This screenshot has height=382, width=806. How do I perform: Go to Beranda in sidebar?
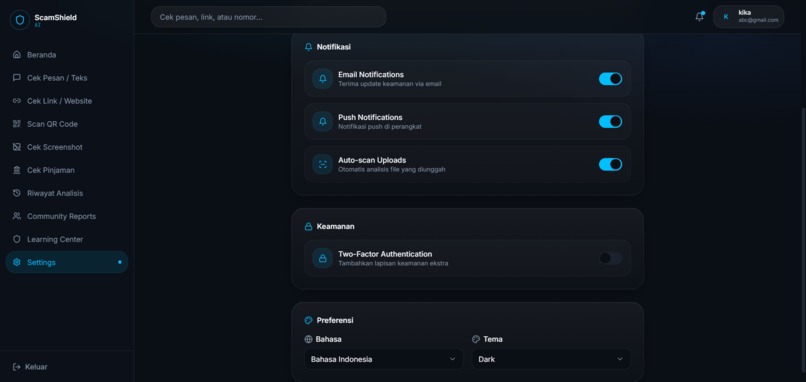click(x=67, y=54)
